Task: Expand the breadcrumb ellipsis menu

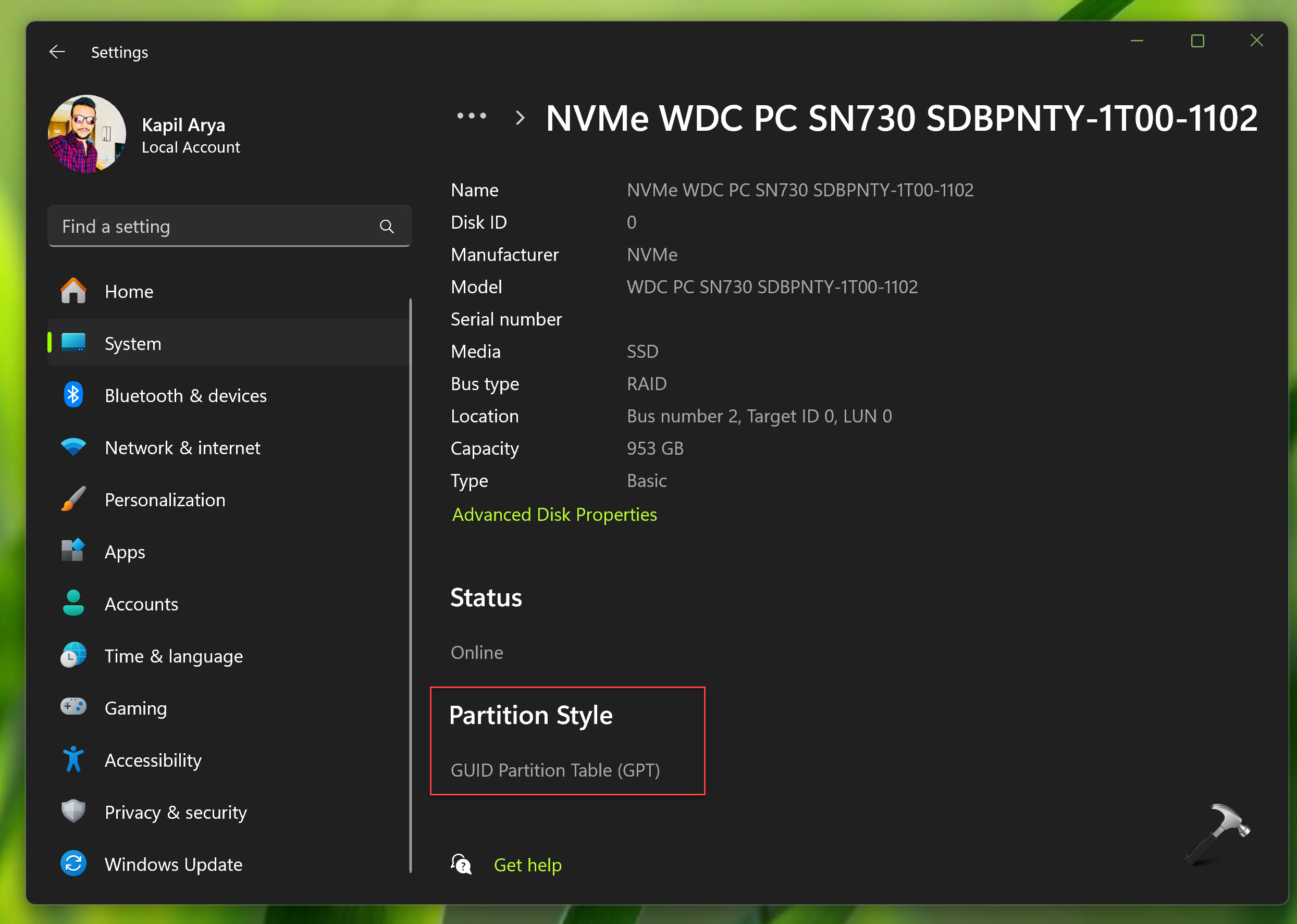Action: tap(471, 116)
